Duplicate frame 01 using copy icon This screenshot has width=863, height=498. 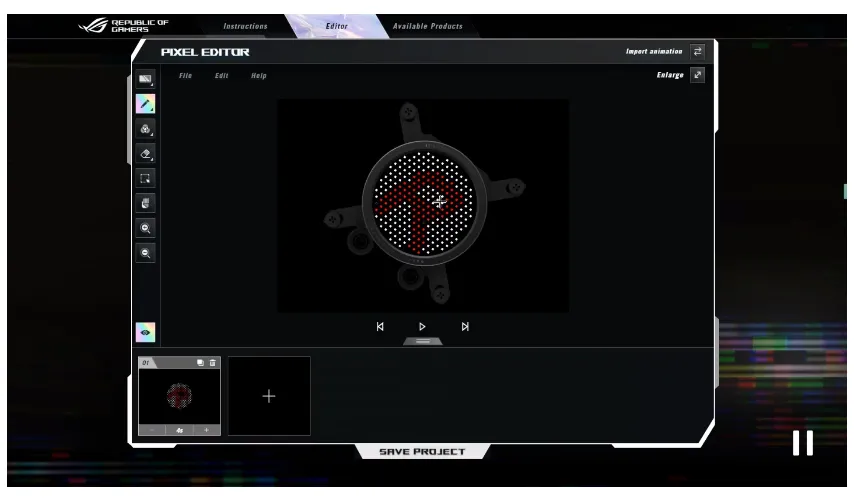200,362
